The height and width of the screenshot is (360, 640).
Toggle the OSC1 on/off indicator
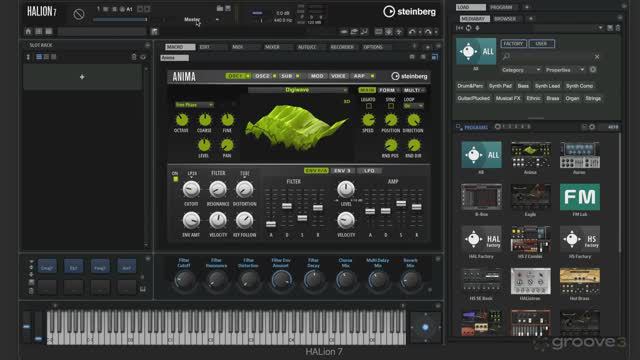[247, 76]
